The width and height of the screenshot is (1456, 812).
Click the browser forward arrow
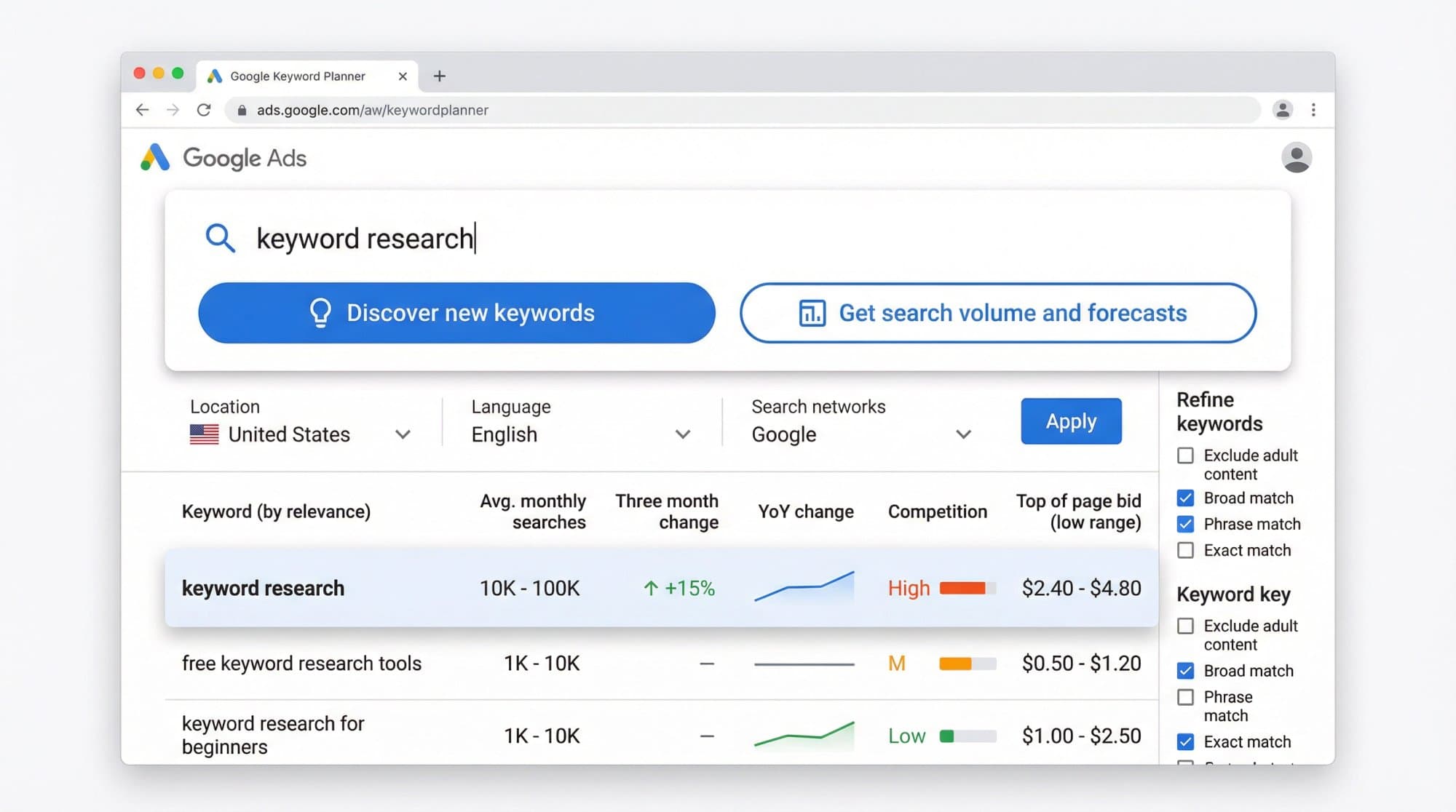pos(173,110)
